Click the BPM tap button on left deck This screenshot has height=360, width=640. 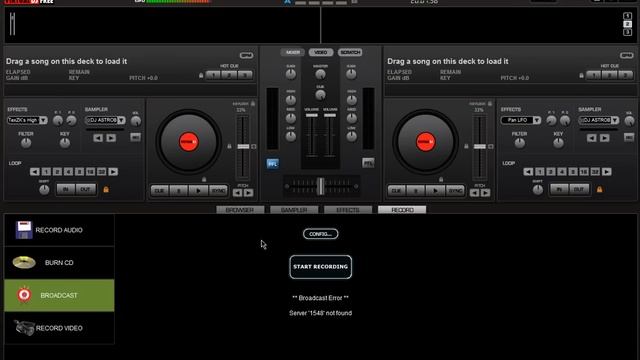point(247,55)
